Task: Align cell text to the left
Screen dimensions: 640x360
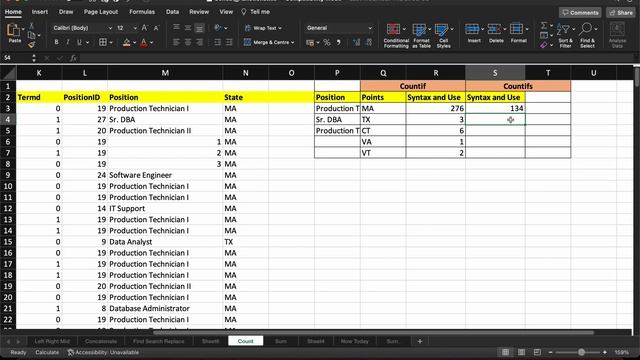Action: [x=176, y=42]
